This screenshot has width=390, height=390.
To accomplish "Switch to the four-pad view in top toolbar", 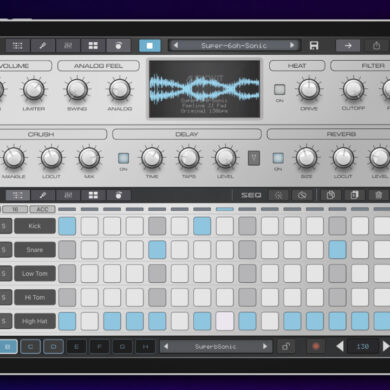I will point(93,46).
